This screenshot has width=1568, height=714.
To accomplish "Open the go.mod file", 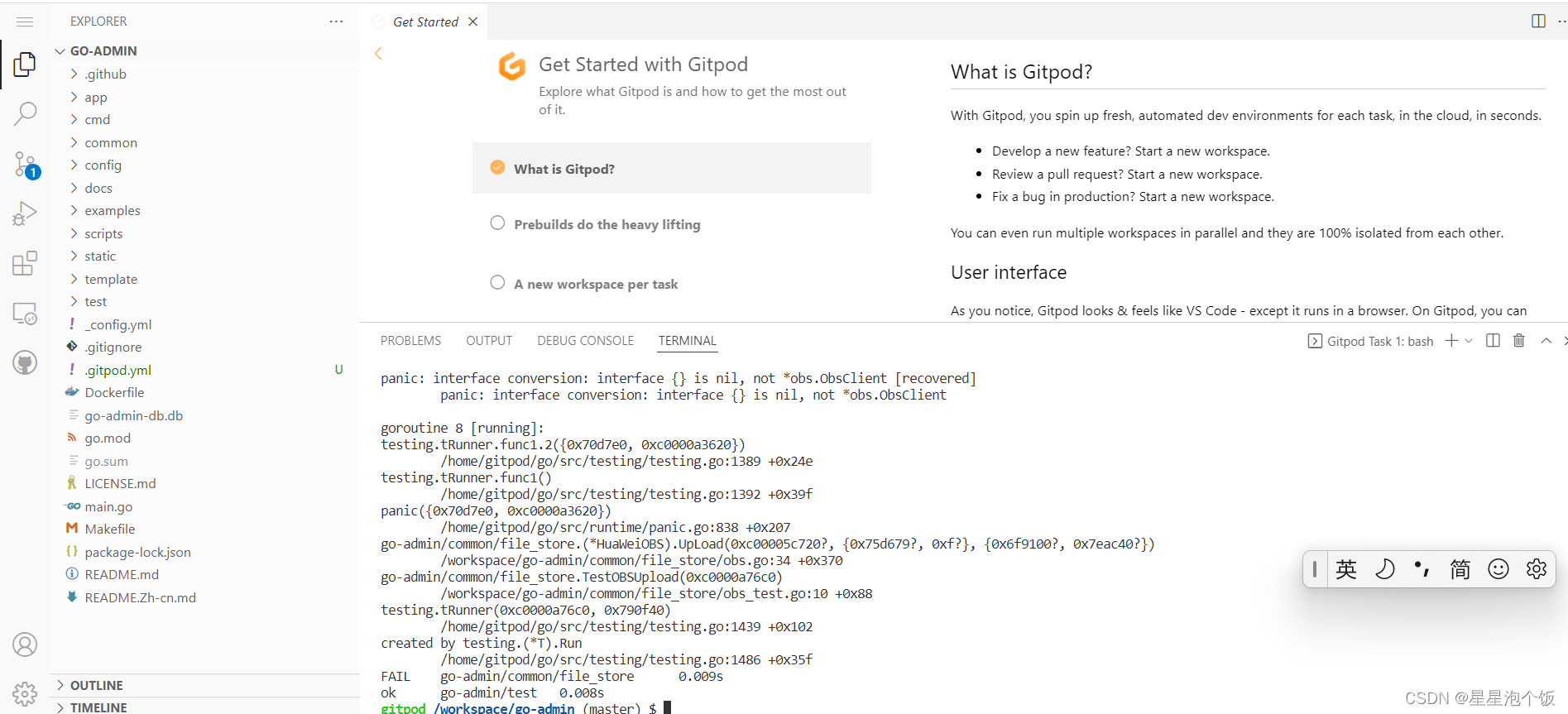I will (x=204, y=438).
